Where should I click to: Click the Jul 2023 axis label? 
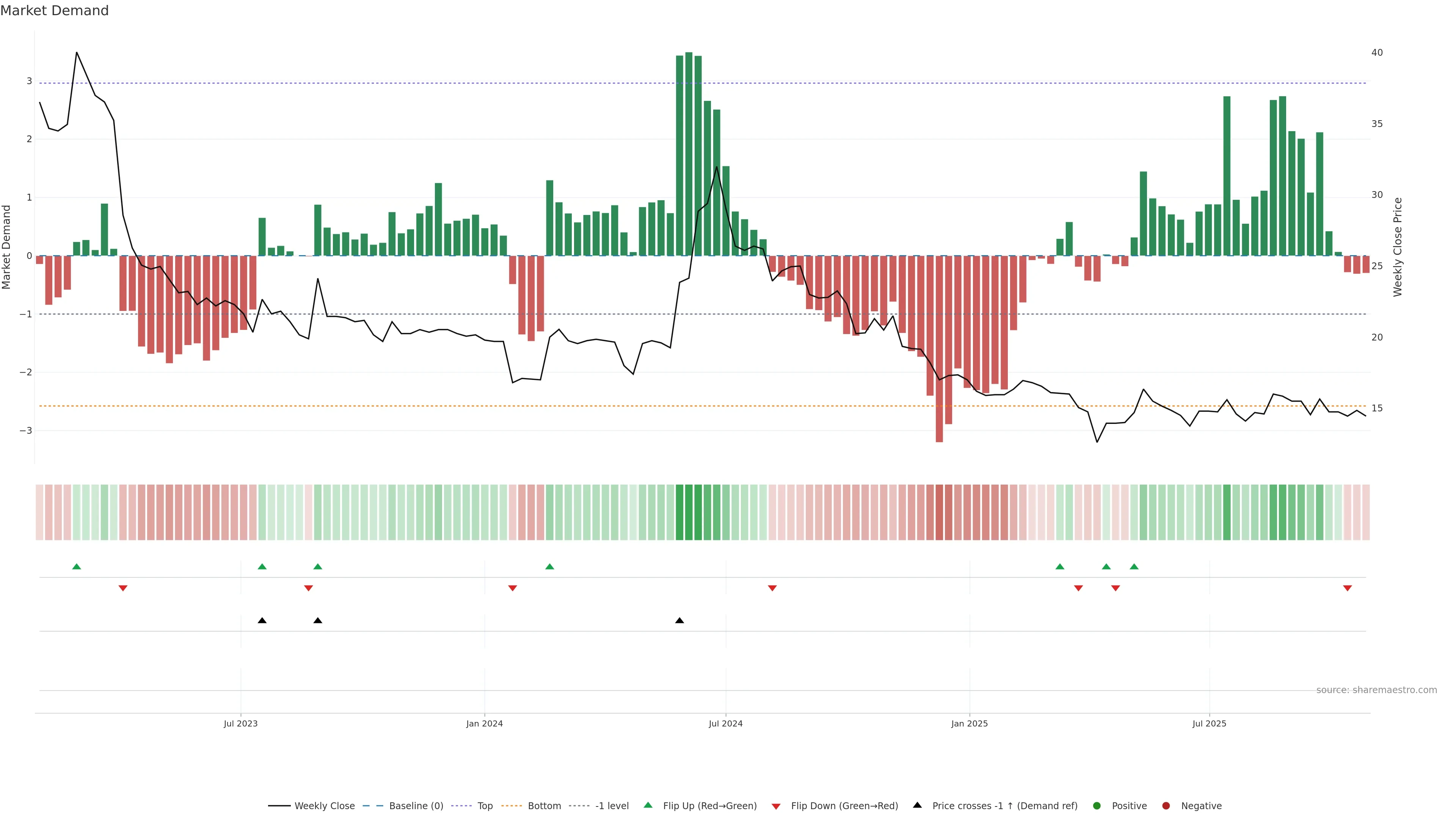240,723
